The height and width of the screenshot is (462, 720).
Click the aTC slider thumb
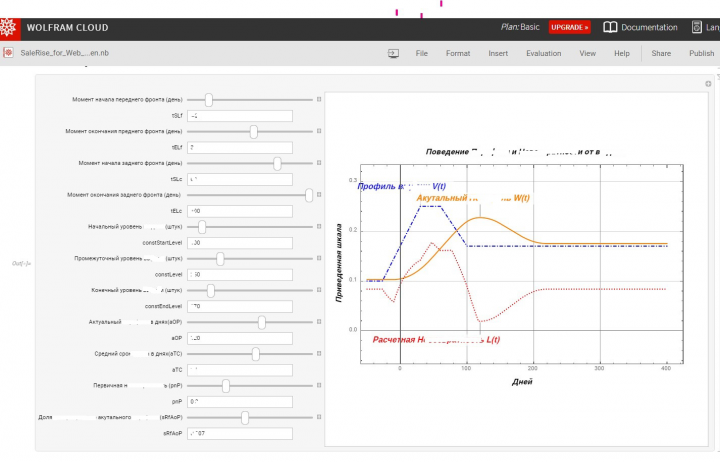pos(255,354)
